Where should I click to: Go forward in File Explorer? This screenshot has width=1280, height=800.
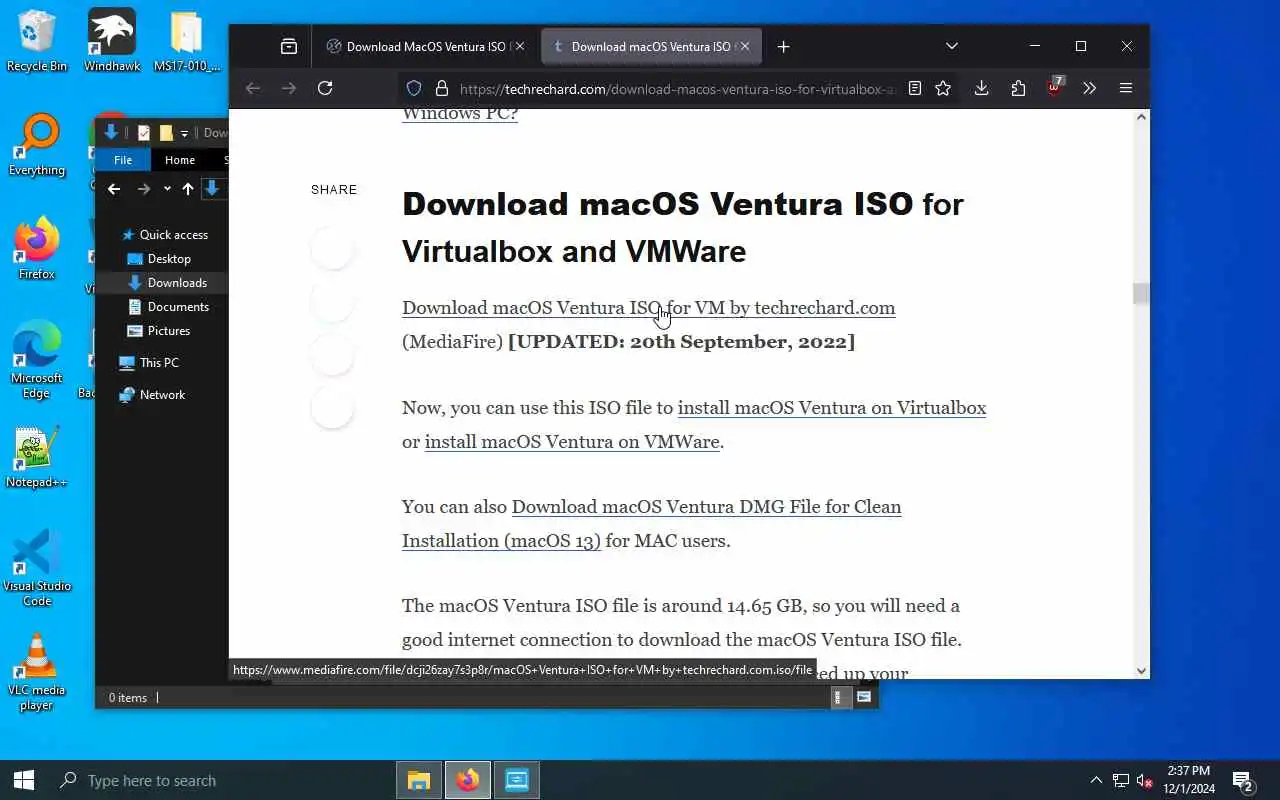click(144, 189)
